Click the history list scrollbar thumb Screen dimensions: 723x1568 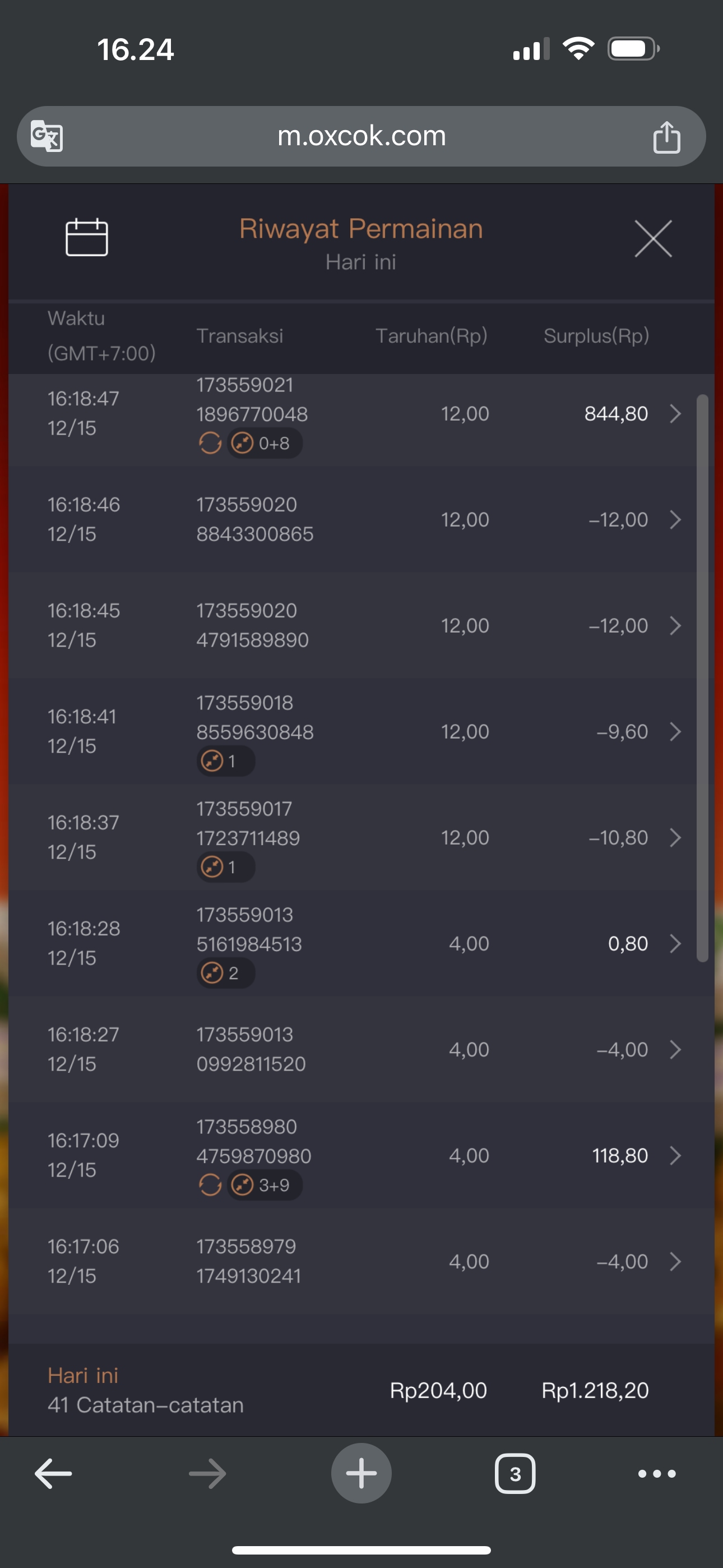pyautogui.click(x=702, y=677)
